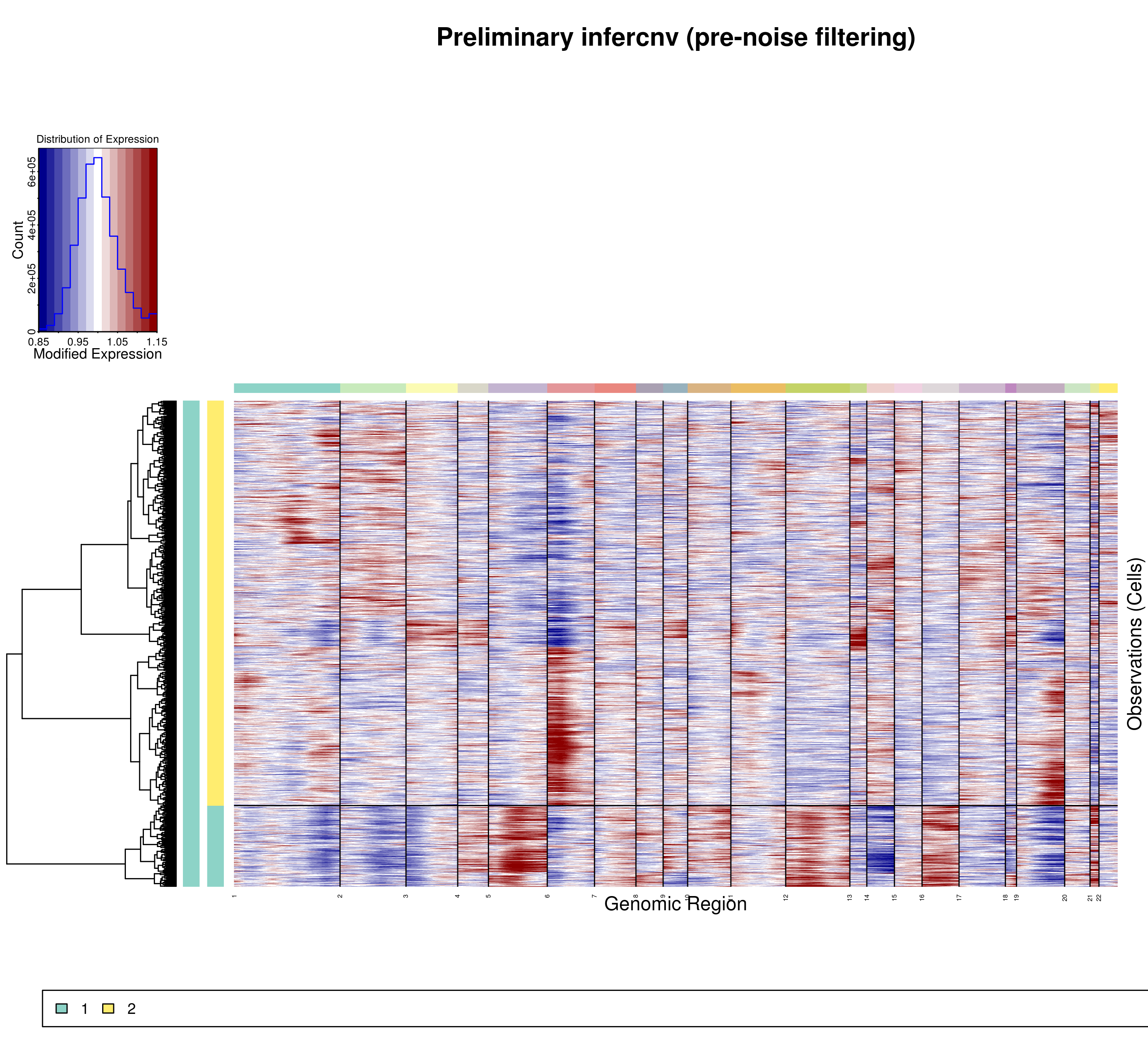Click the 'Modified Expression' axis label
This screenshot has width=1148, height=1064.
[97, 354]
